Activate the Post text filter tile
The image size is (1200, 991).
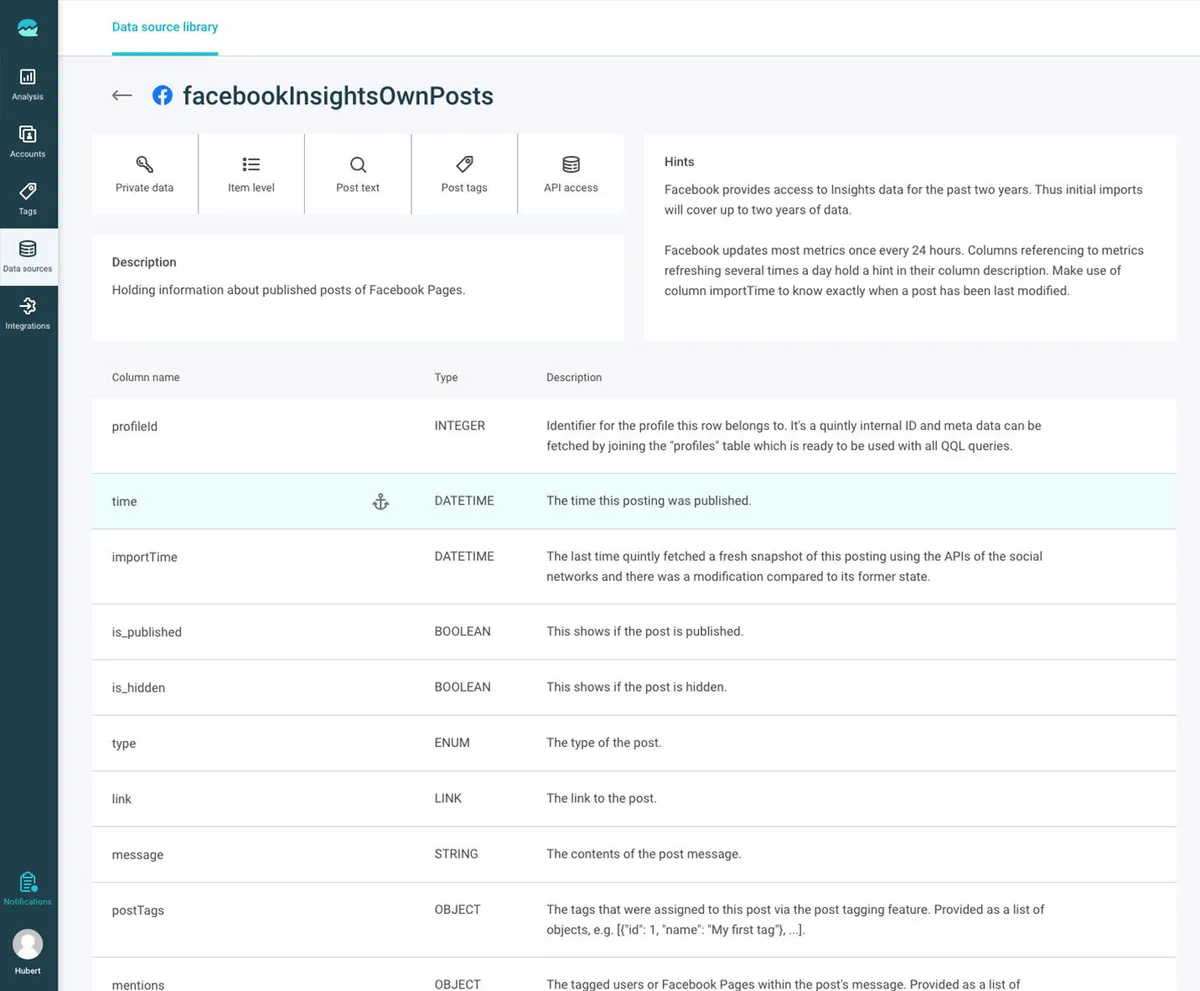(357, 173)
